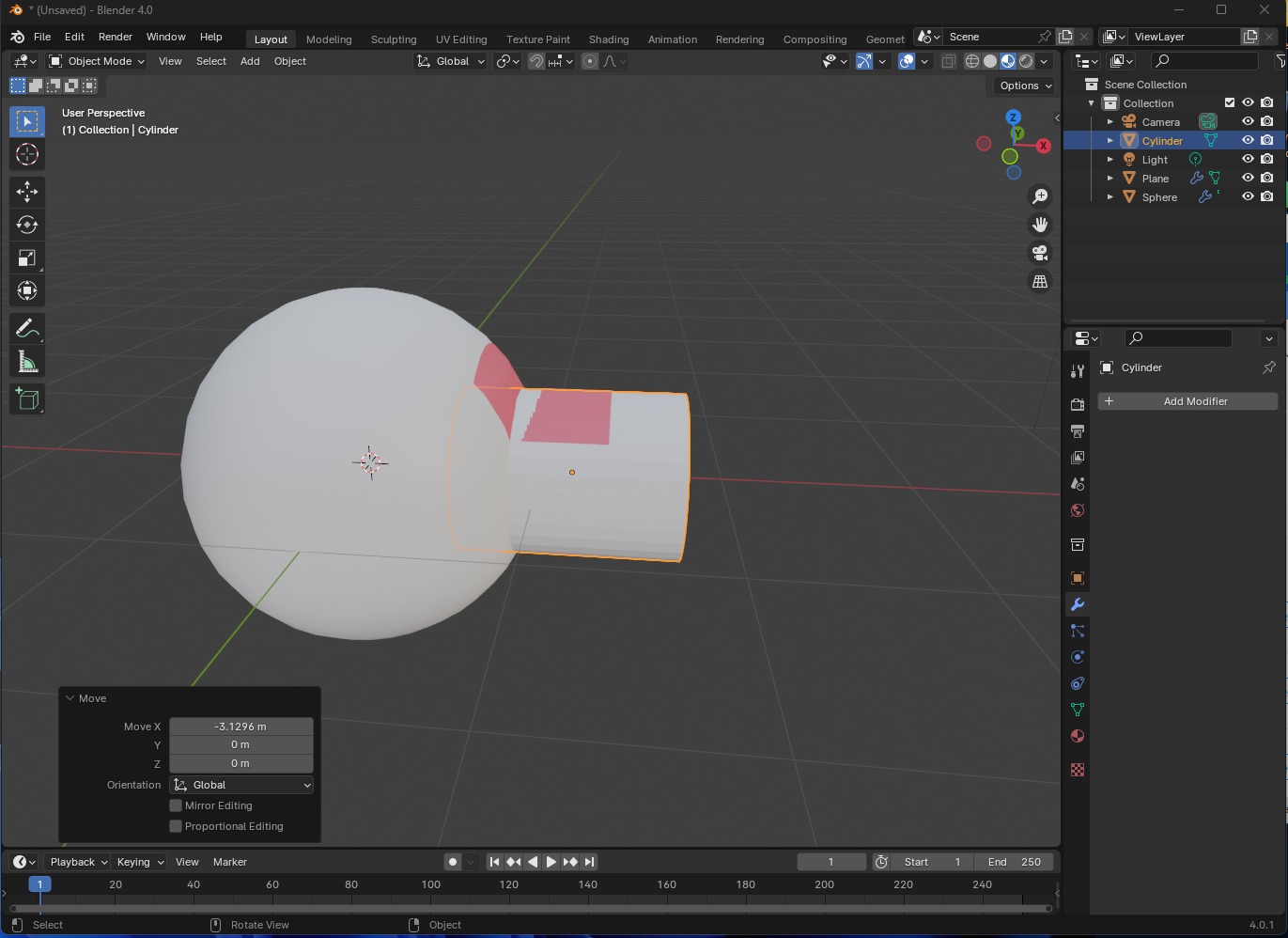The image size is (1288, 938).
Task: Open the File menu
Action: [x=42, y=37]
